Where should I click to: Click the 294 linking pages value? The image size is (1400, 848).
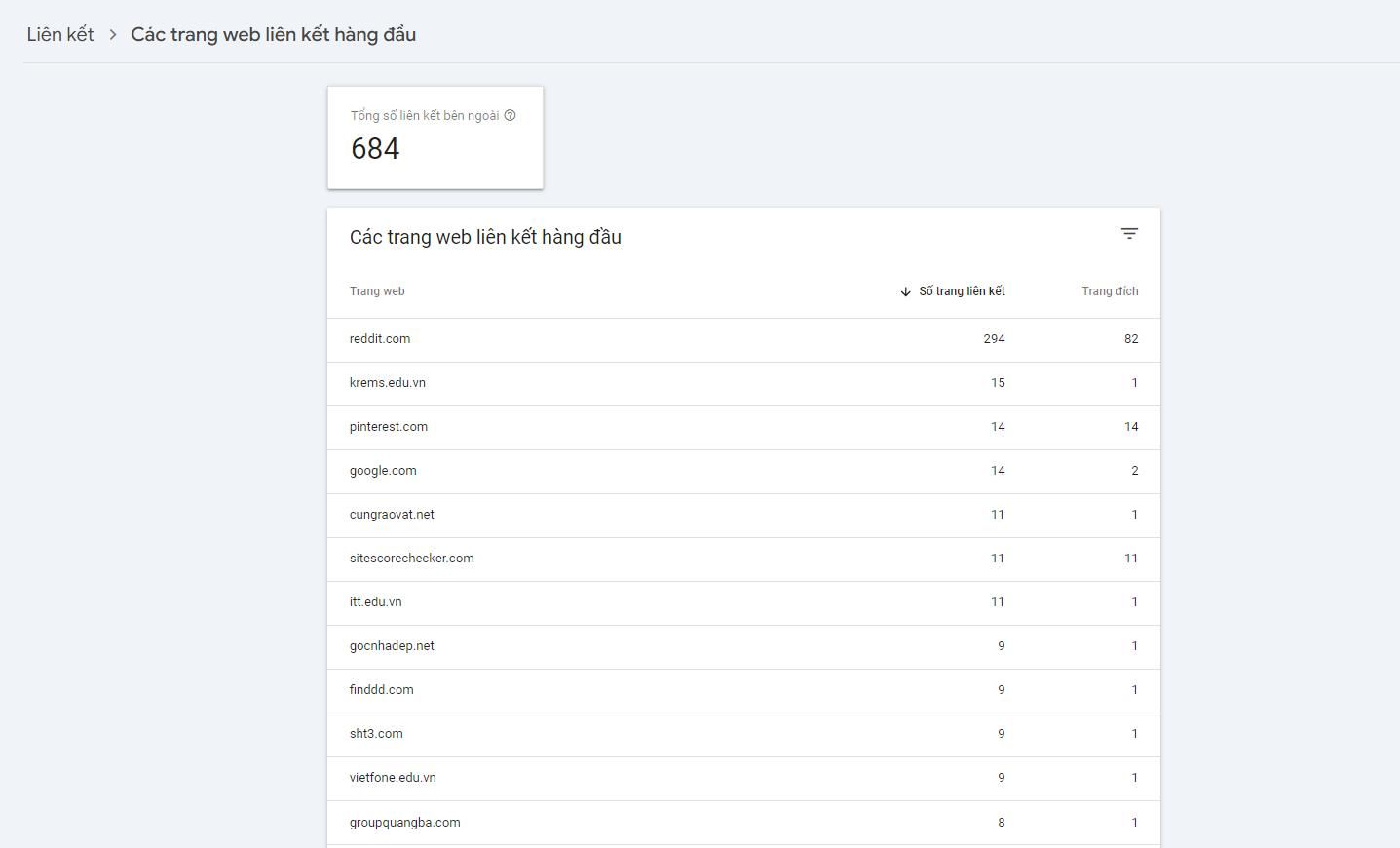[x=994, y=339]
